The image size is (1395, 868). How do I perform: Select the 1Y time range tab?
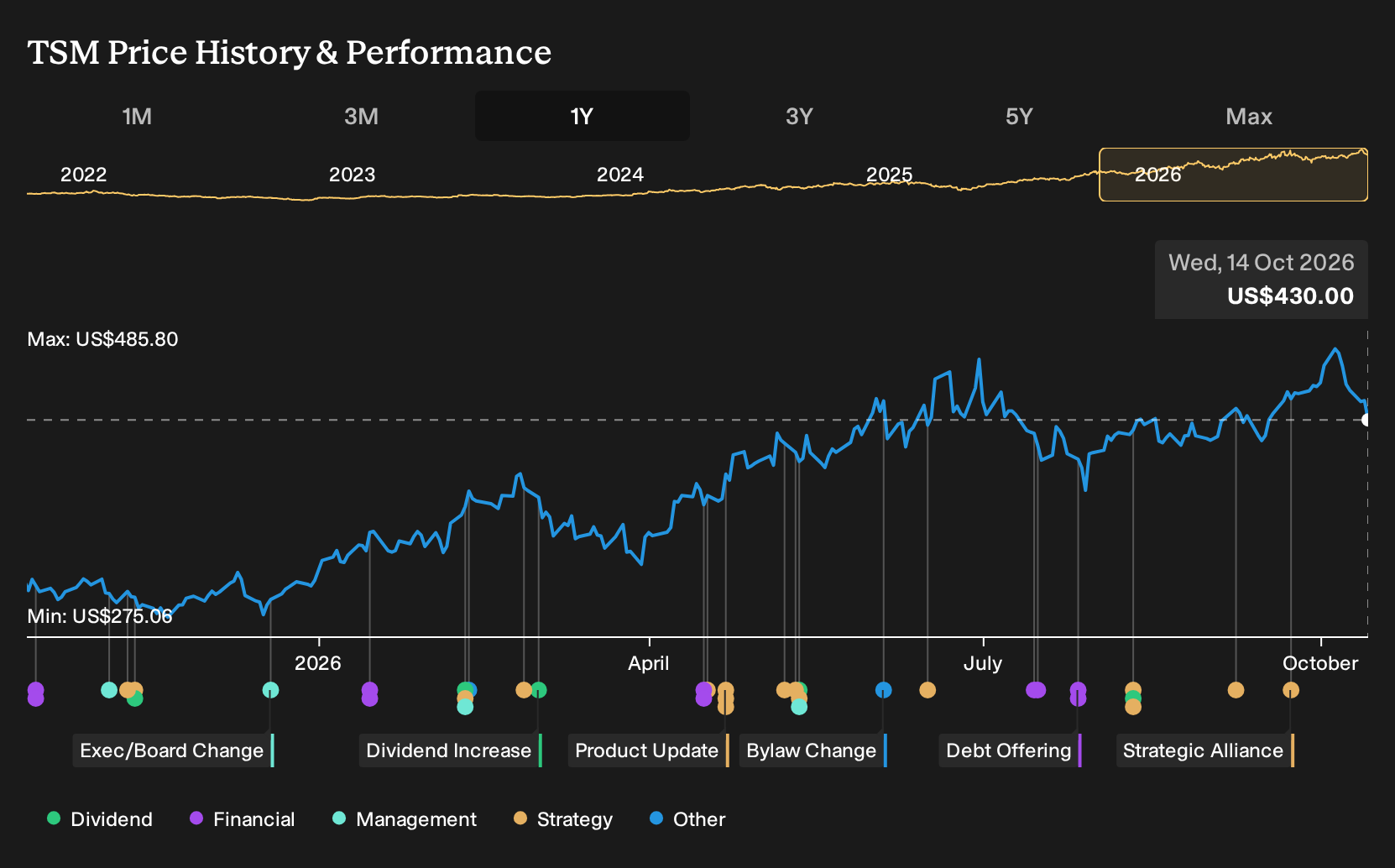582,116
